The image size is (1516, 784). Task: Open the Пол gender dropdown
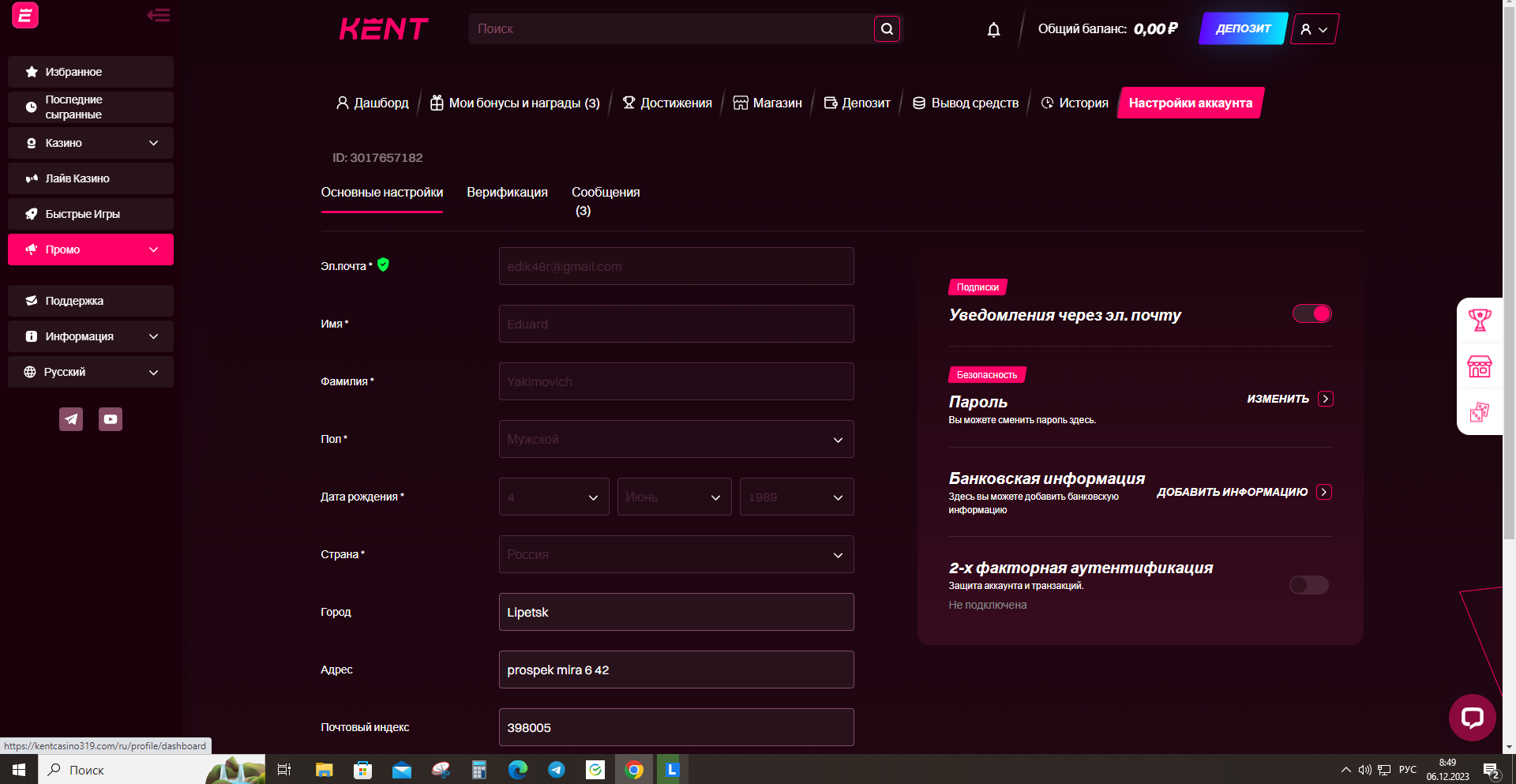pyautogui.click(x=676, y=440)
